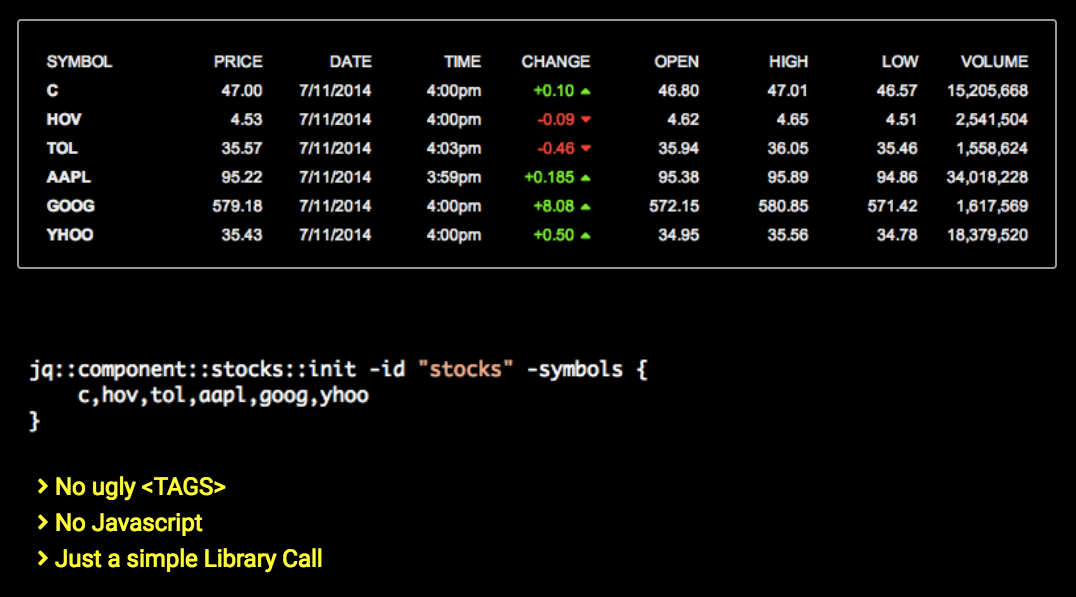The height and width of the screenshot is (597, 1076).
Task: Click the "Just a simple Library Call" bullet
Action: point(188,559)
